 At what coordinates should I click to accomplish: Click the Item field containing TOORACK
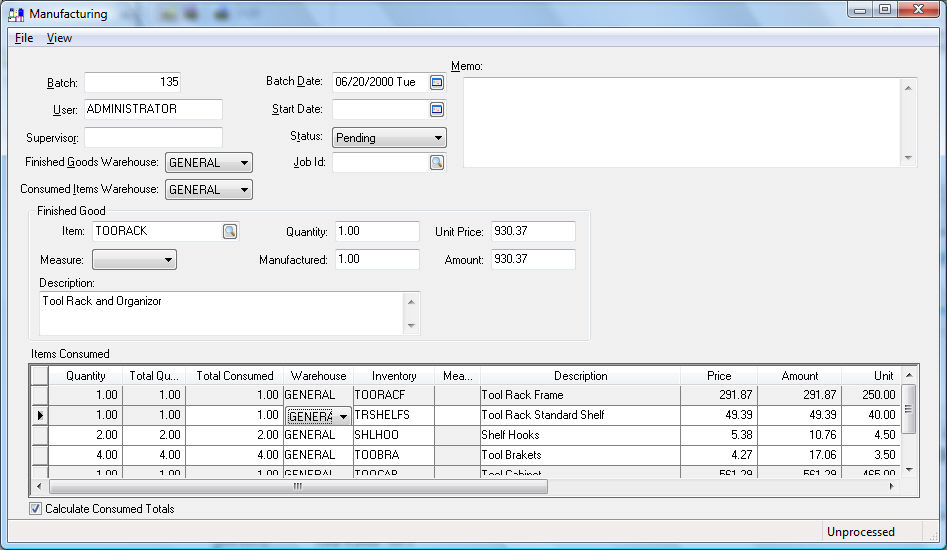coord(158,231)
